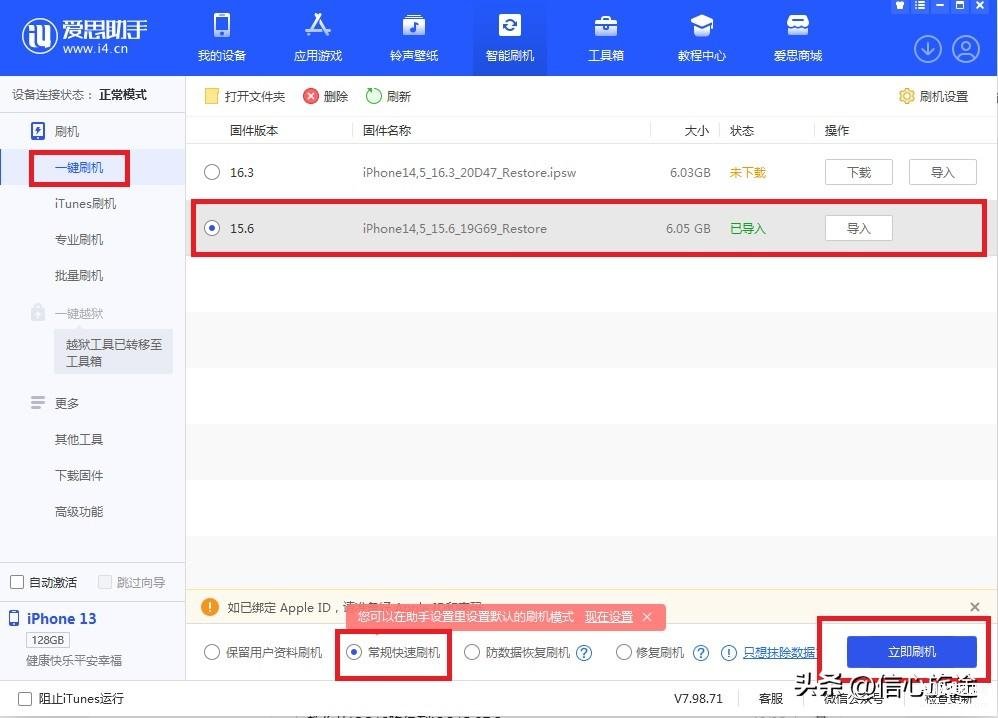Click 立即刷机 flash now button

(x=911, y=652)
